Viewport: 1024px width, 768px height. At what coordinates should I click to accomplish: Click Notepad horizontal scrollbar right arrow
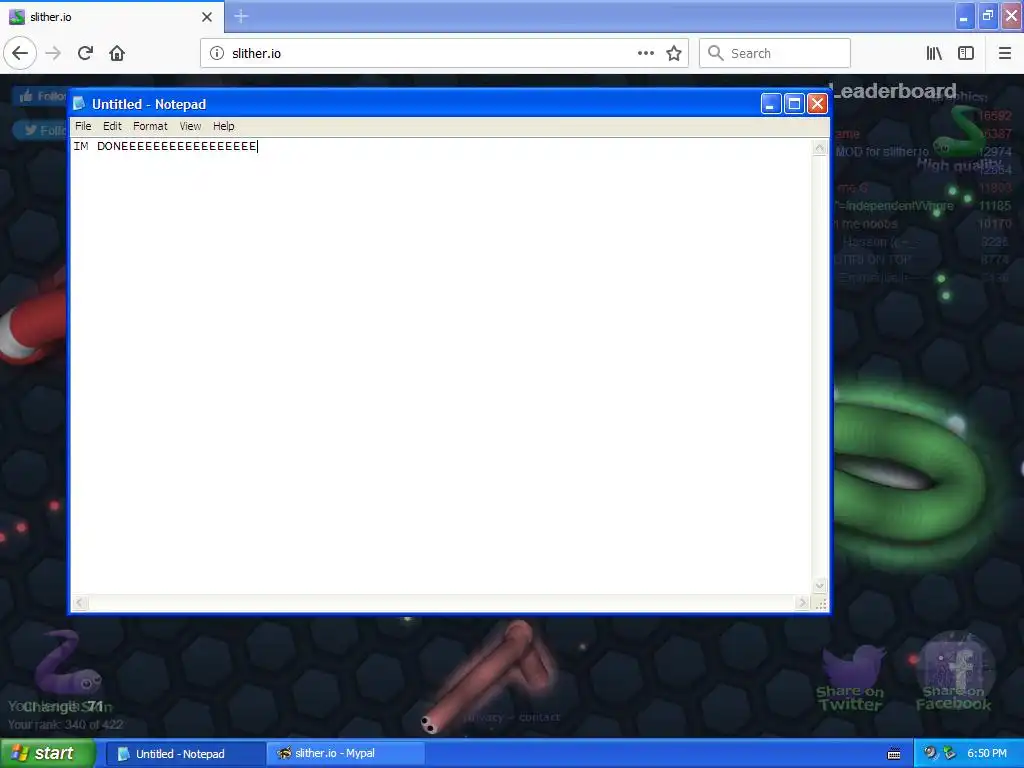803,603
